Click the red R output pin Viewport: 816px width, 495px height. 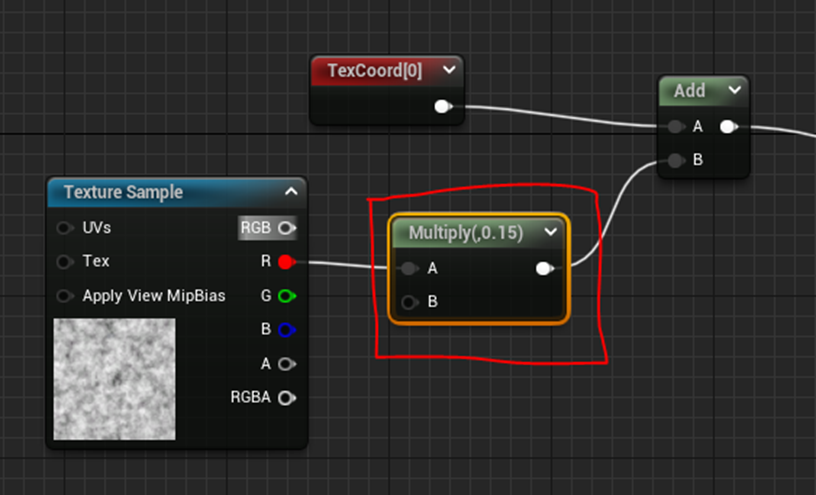pos(287,262)
